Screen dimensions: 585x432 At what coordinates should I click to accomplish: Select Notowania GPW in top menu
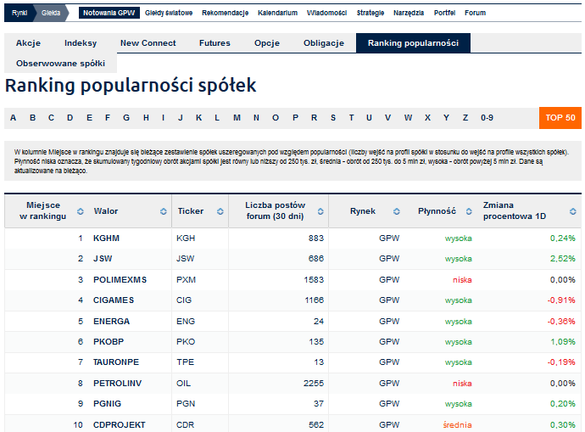[x=109, y=13]
